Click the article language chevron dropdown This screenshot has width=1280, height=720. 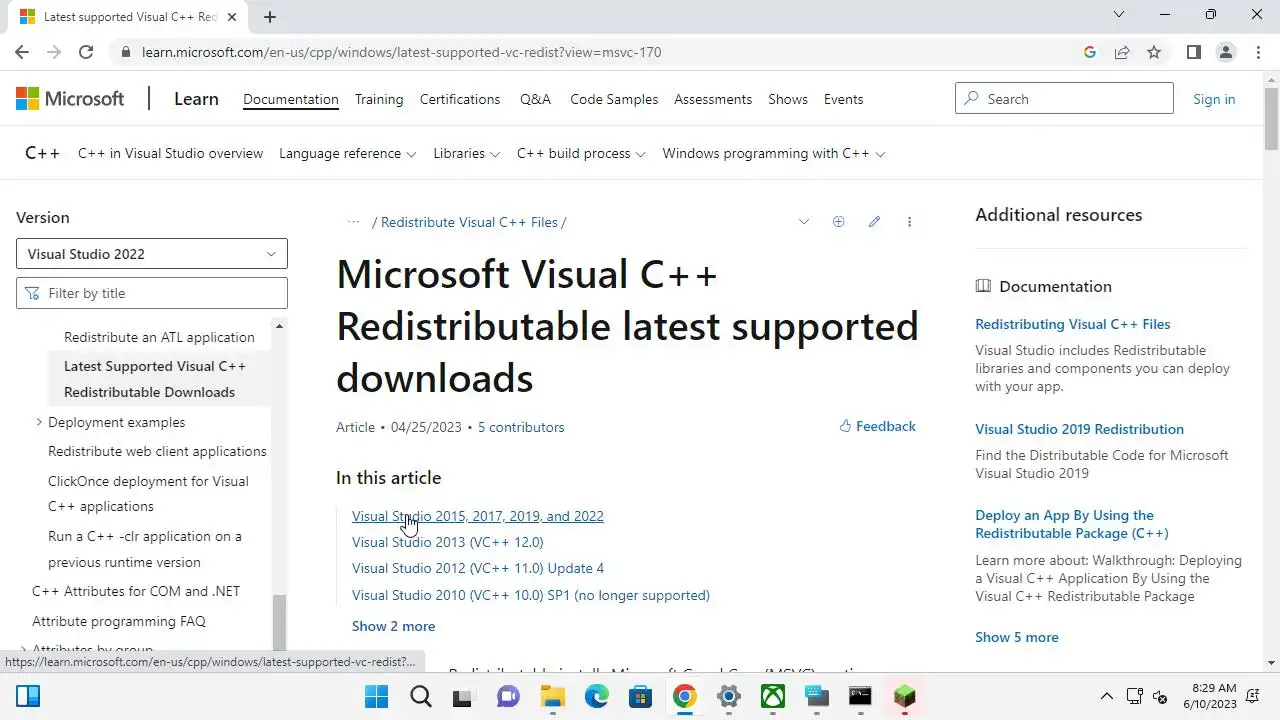click(803, 222)
